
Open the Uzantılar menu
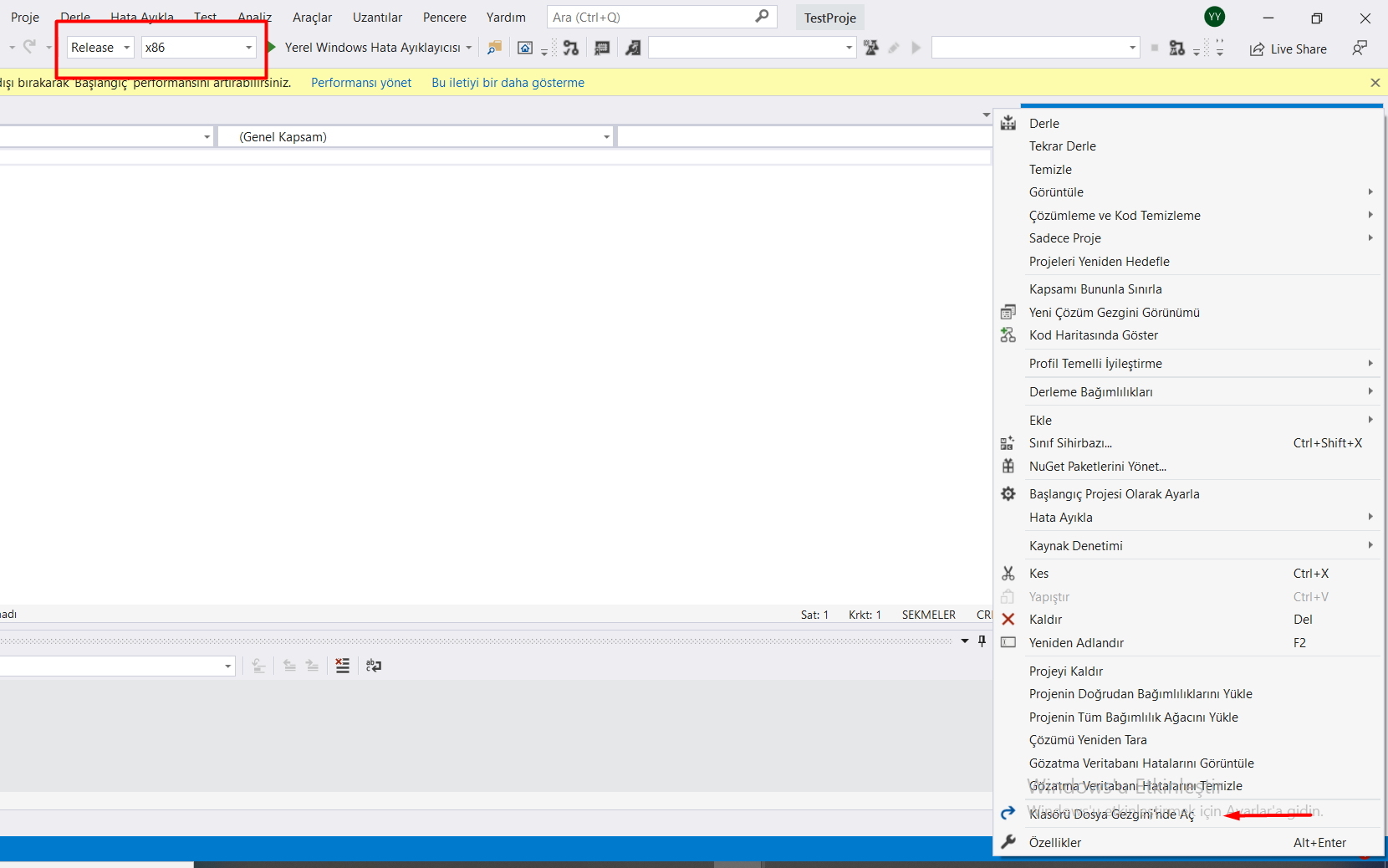pyautogui.click(x=377, y=18)
